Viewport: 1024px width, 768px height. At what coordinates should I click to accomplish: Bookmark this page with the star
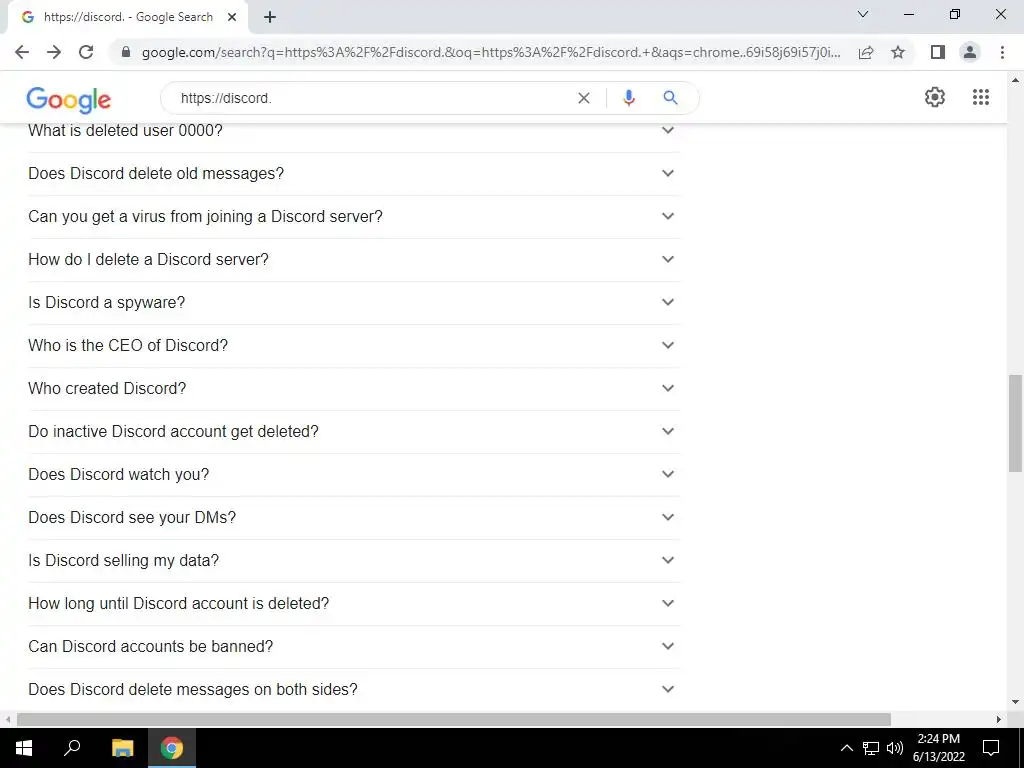click(898, 52)
